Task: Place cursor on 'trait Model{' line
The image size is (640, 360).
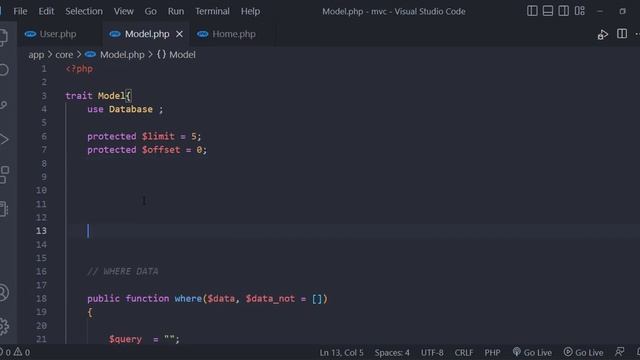Action: point(98,96)
